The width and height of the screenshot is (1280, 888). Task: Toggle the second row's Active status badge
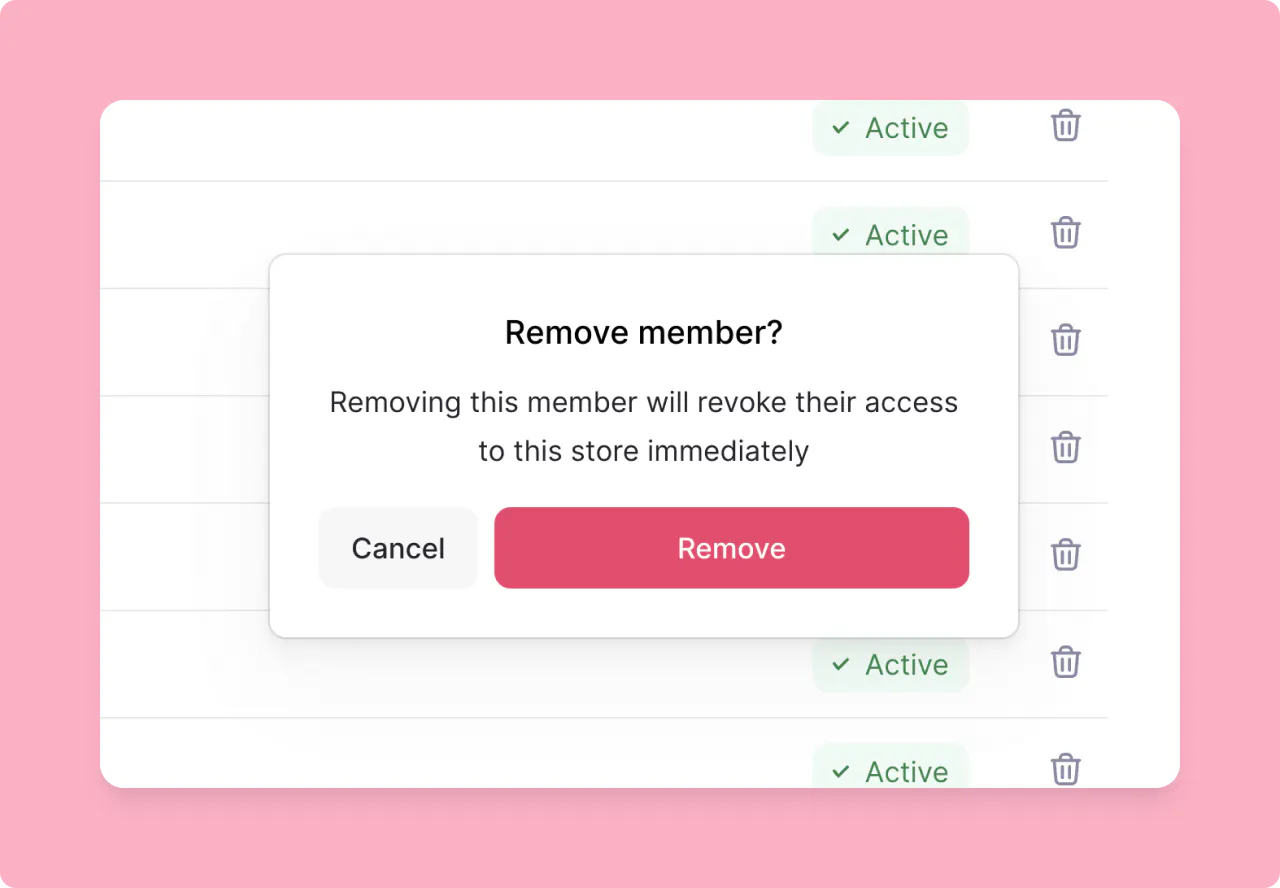pos(890,235)
